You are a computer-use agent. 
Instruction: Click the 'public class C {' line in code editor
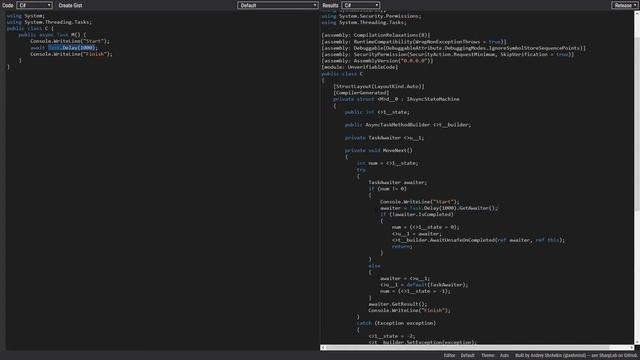point(30,29)
